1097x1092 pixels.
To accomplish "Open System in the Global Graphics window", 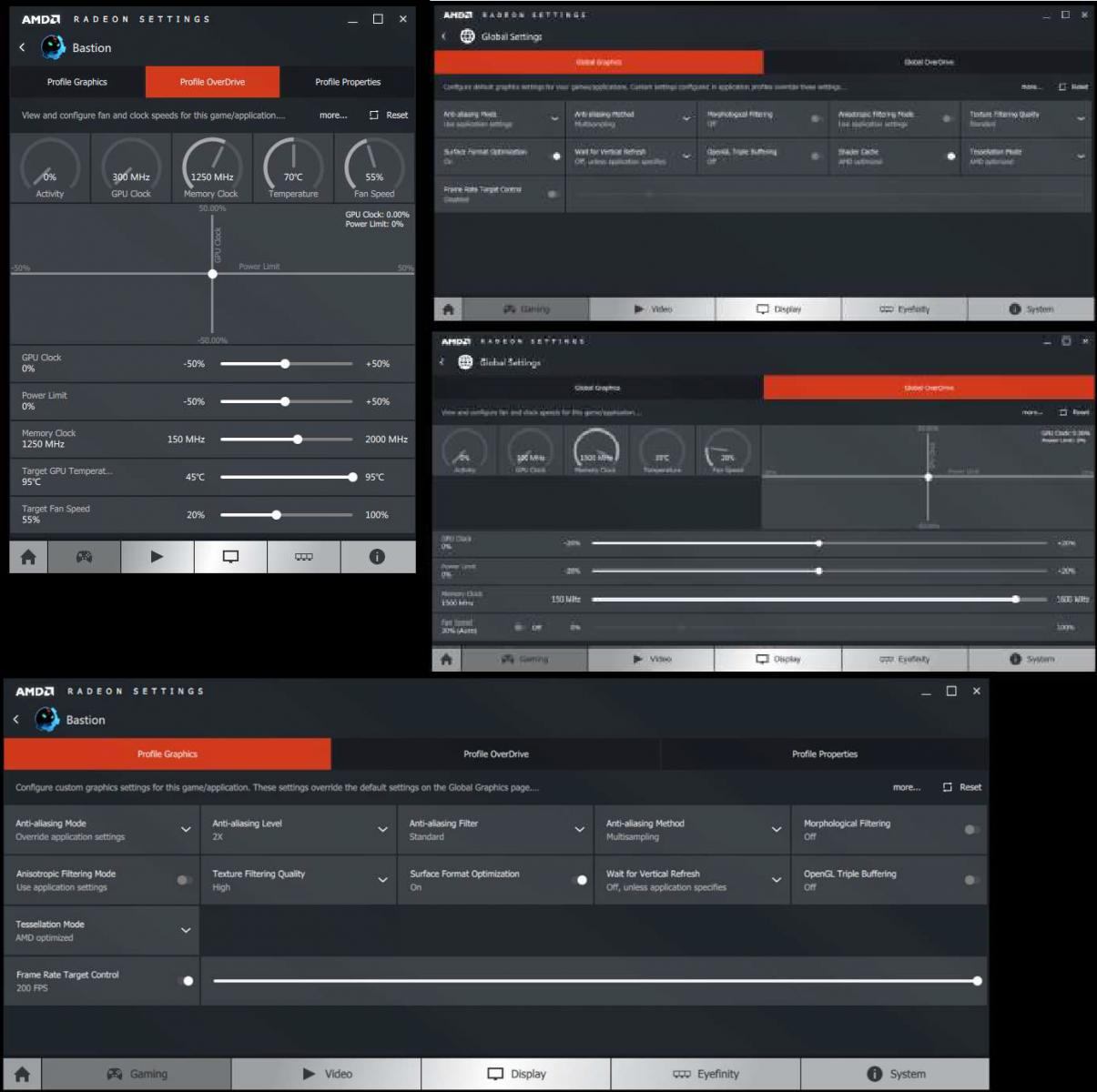I will click(x=1031, y=309).
